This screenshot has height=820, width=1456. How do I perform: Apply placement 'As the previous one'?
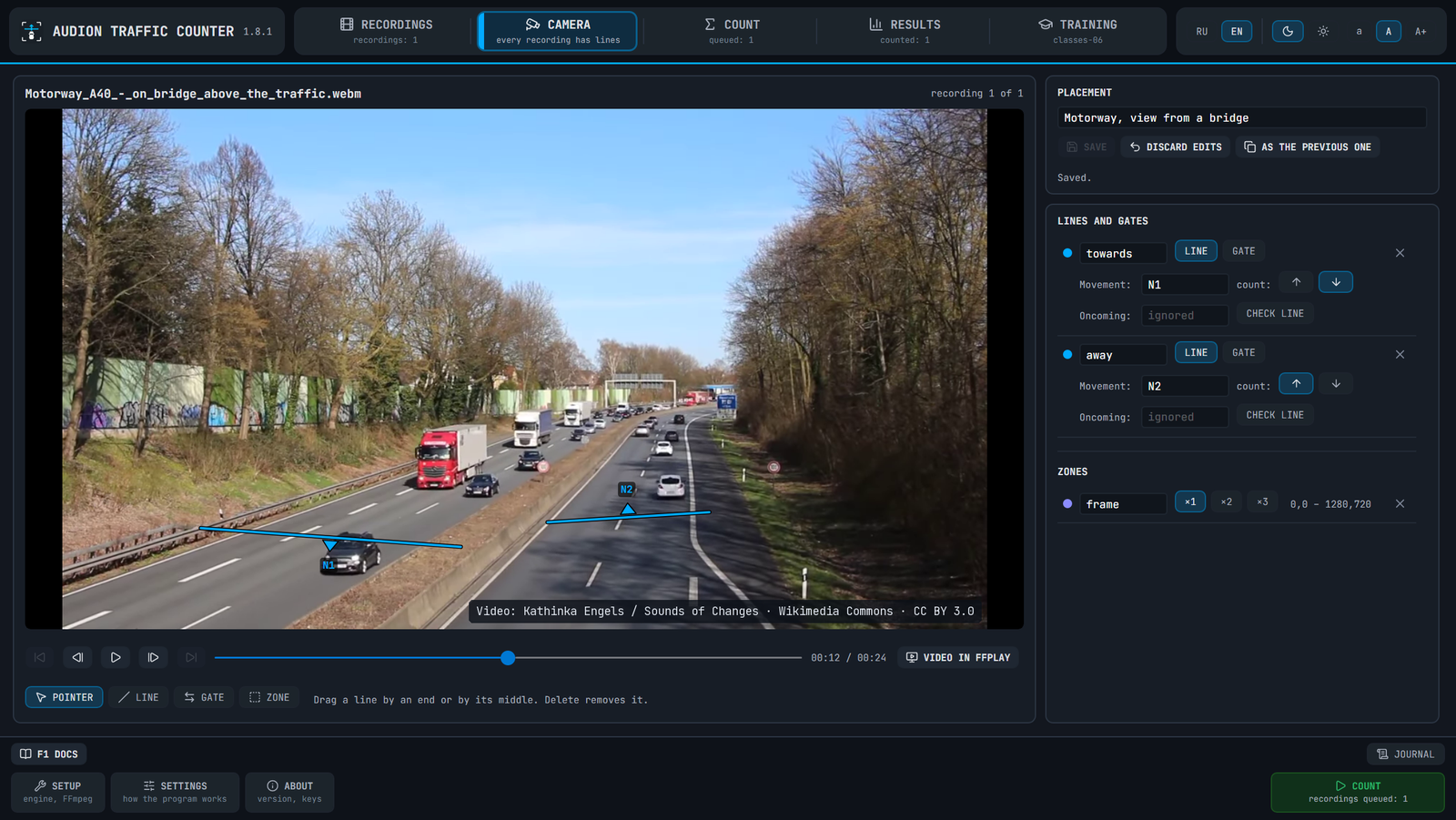[x=1308, y=147]
